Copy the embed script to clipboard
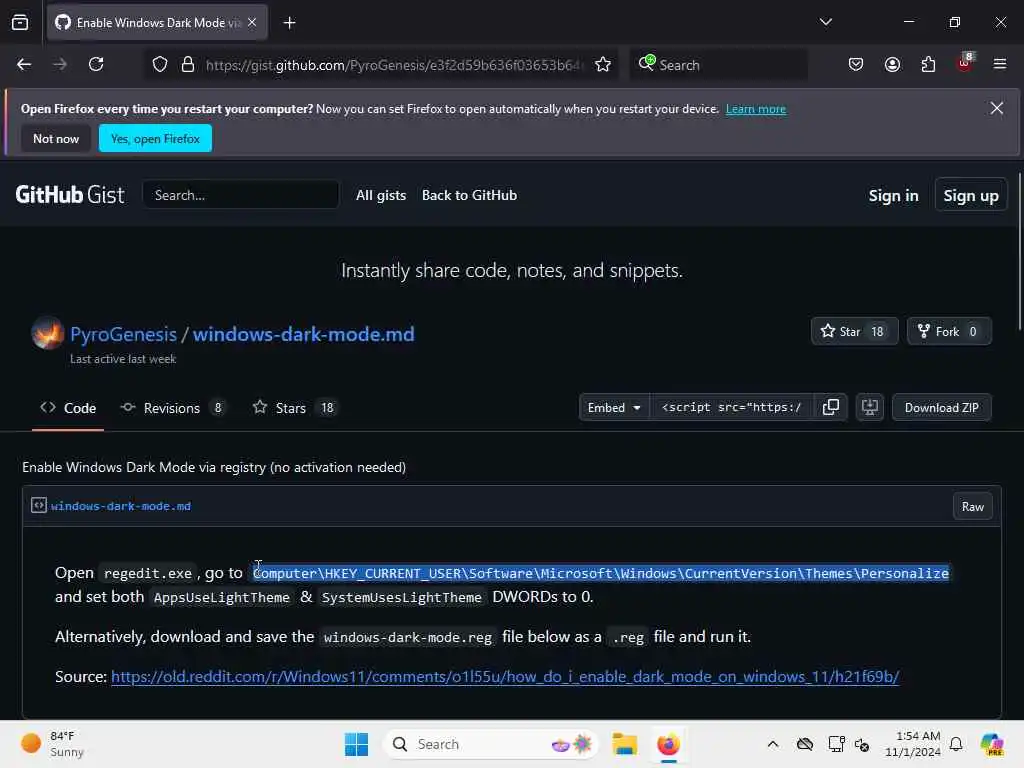 click(x=831, y=408)
